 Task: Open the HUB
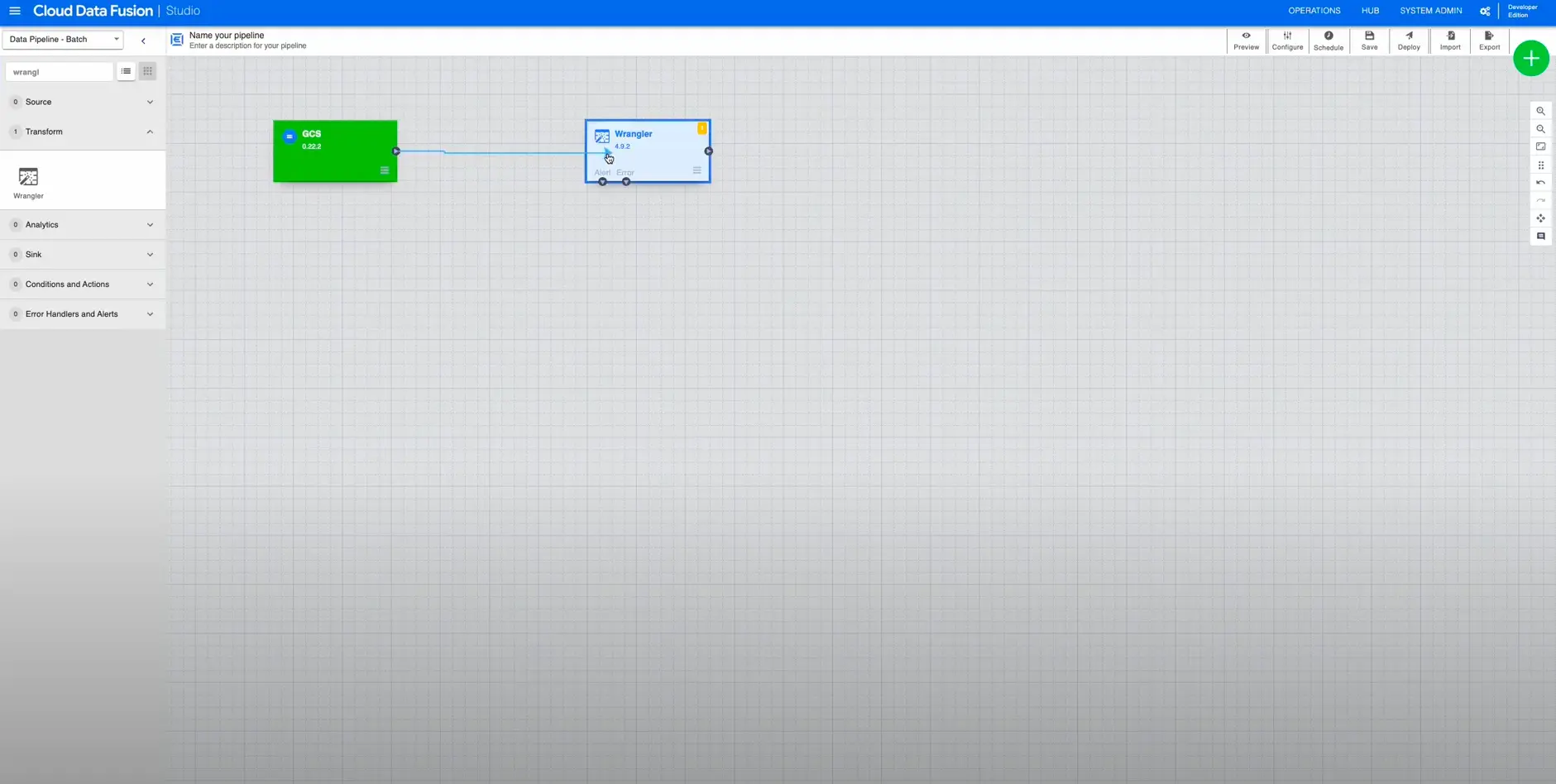[1370, 11]
